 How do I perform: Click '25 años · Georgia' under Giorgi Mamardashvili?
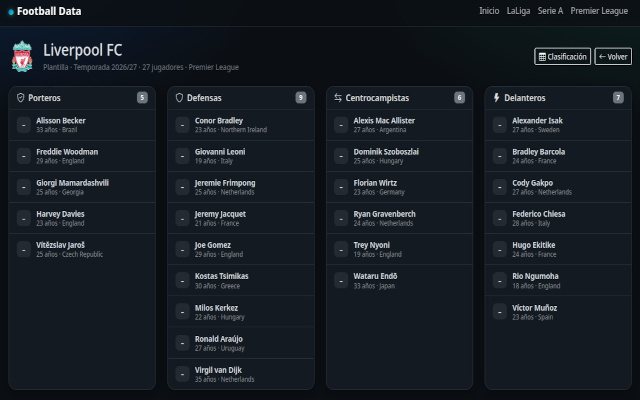tap(60, 192)
